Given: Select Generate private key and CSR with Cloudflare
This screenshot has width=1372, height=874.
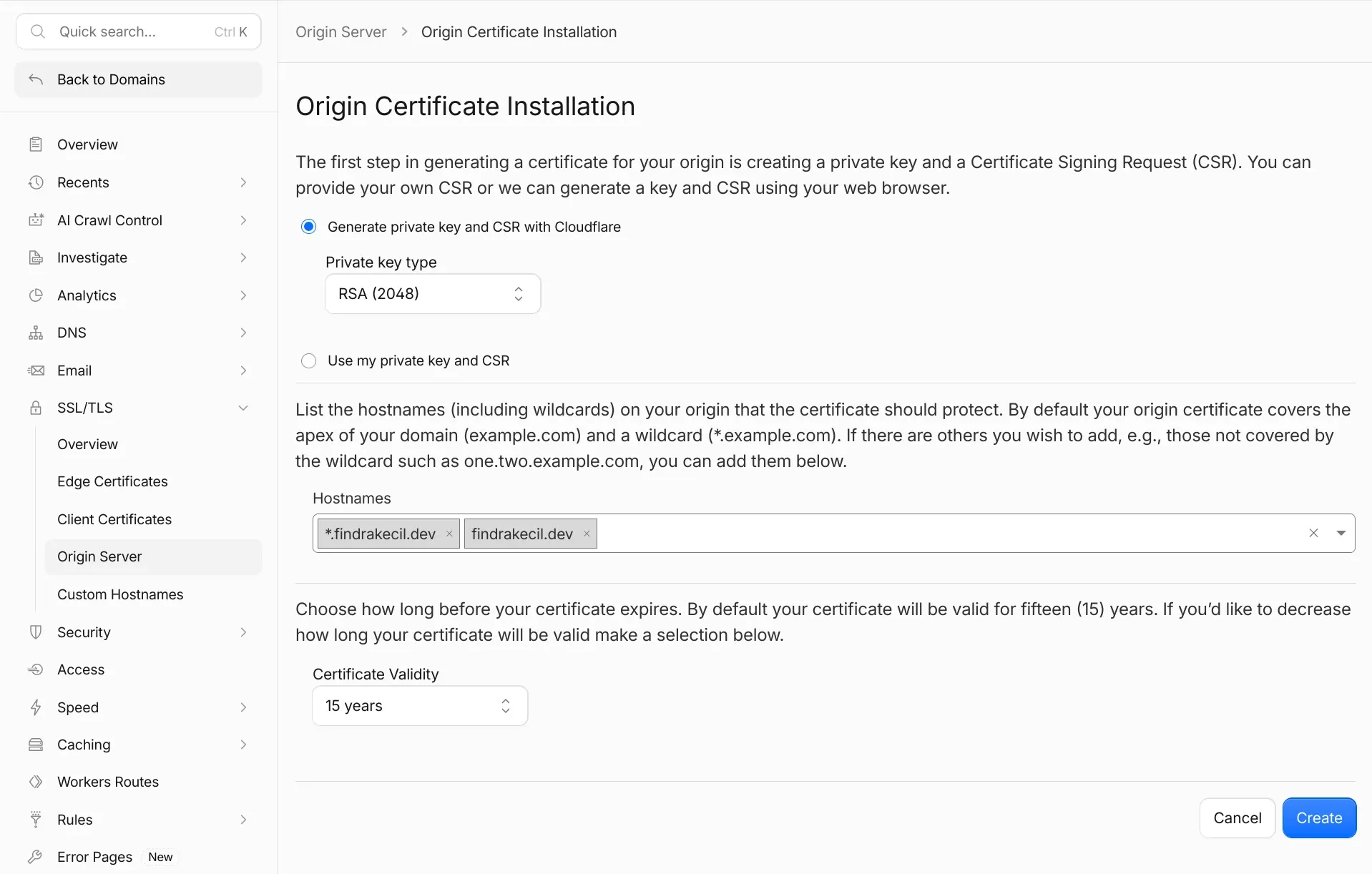Looking at the screenshot, I should point(308,227).
